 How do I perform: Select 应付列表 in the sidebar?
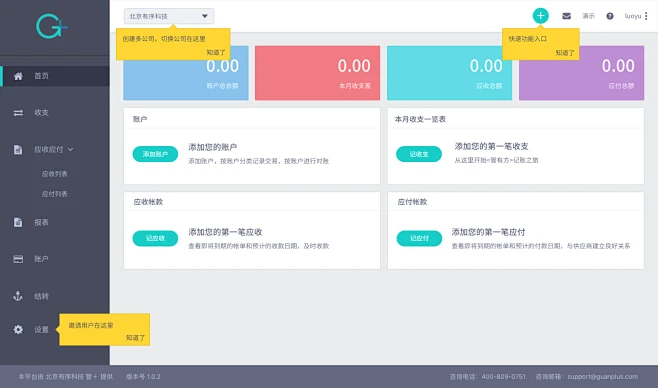(55, 194)
